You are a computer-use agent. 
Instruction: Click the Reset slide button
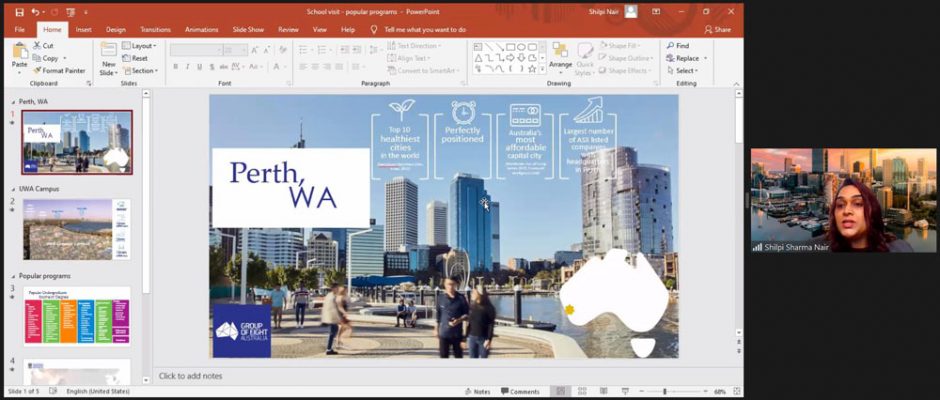(135, 58)
